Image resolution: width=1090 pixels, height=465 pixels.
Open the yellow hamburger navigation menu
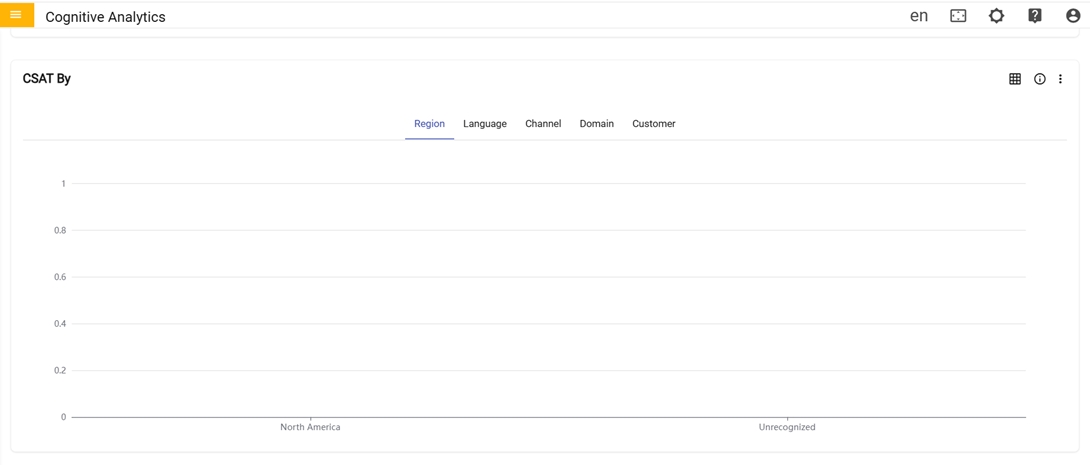(x=16, y=15)
